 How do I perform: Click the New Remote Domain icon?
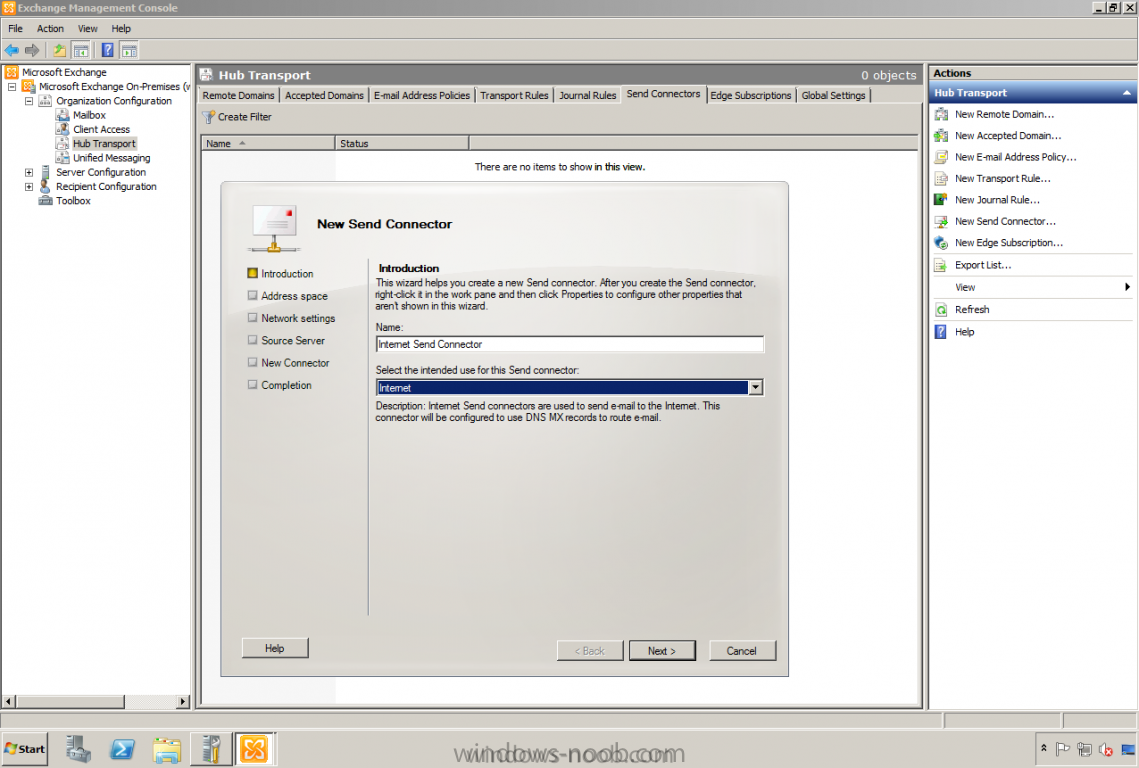(x=941, y=114)
